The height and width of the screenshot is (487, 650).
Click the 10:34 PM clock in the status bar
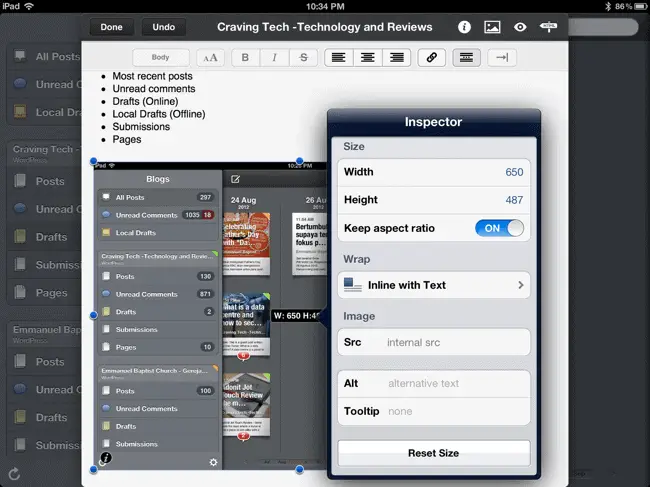click(325, 6)
